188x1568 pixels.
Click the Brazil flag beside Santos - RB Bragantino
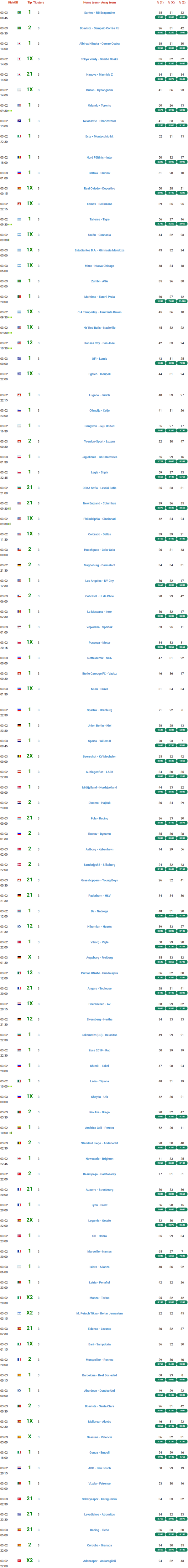coord(19,12)
